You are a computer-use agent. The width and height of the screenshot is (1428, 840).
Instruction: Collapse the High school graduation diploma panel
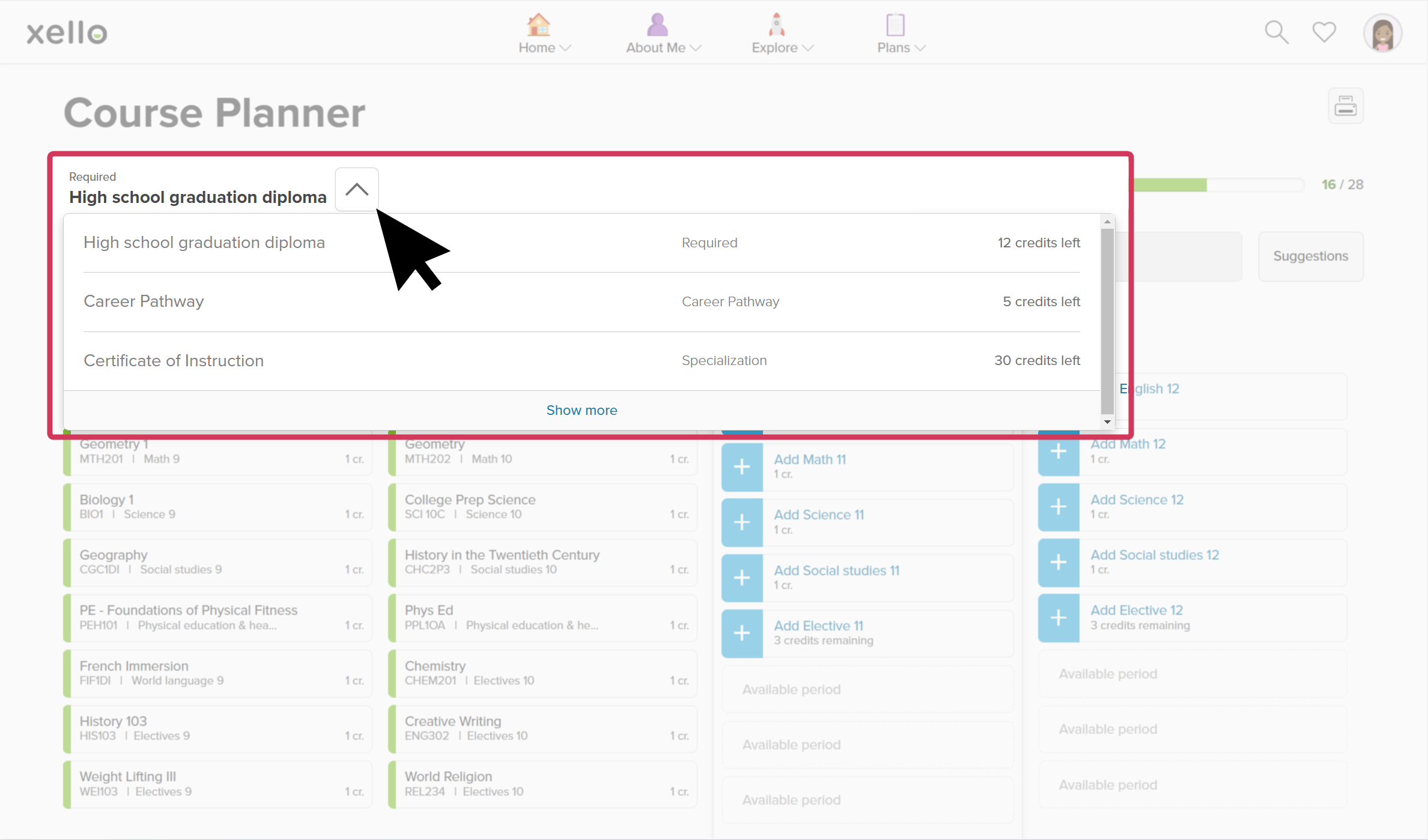[356, 189]
